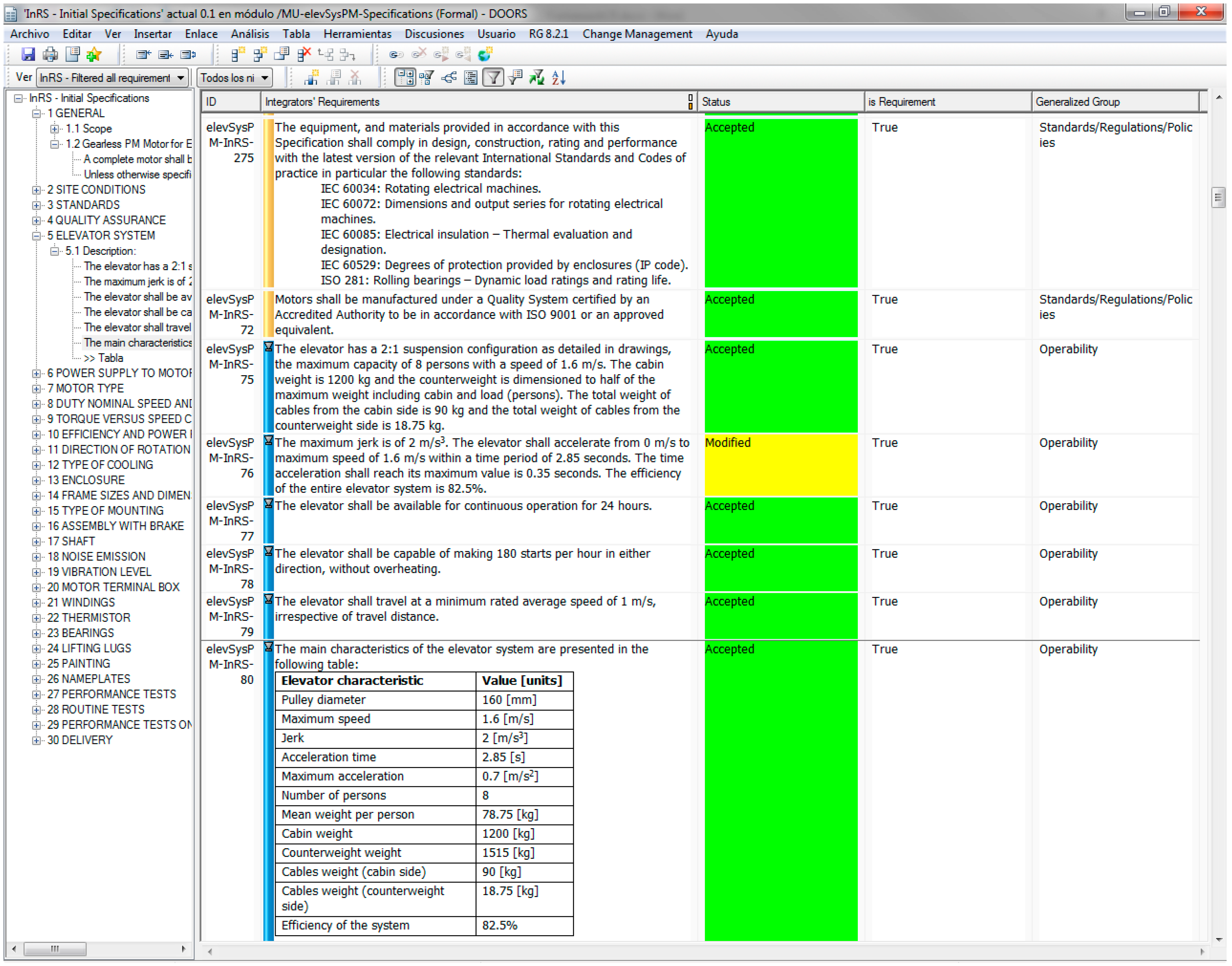Click the edit column icon

click(x=165, y=54)
